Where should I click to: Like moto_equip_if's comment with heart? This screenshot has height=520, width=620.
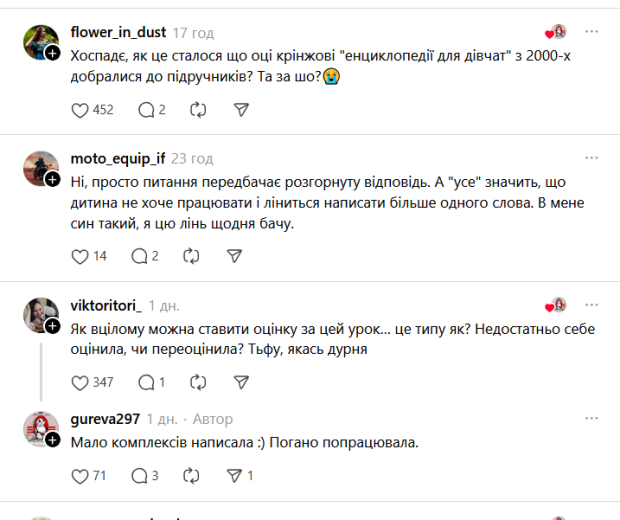pos(82,256)
